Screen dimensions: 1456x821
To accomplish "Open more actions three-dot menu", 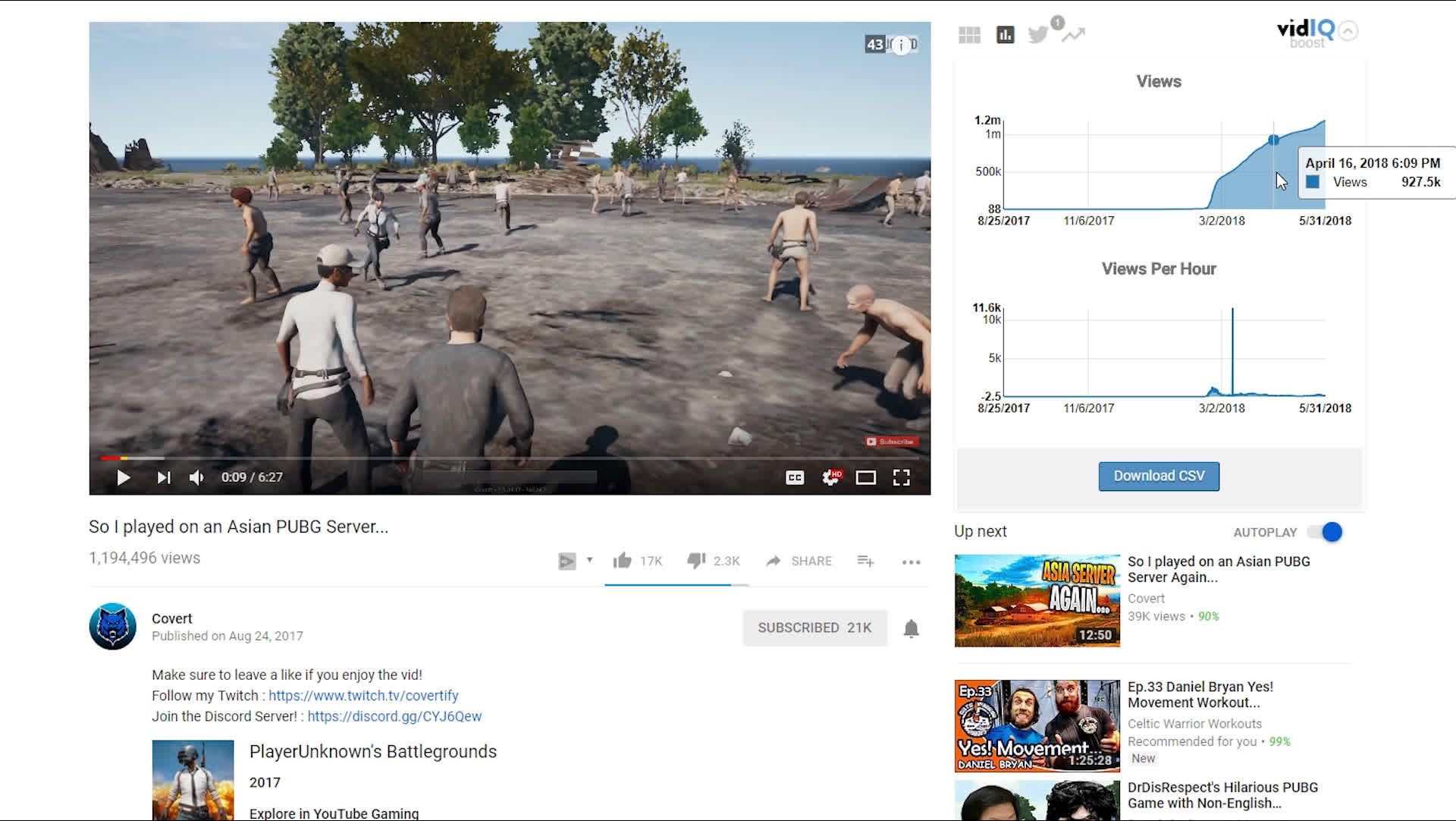I will pyautogui.click(x=911, y=561).
